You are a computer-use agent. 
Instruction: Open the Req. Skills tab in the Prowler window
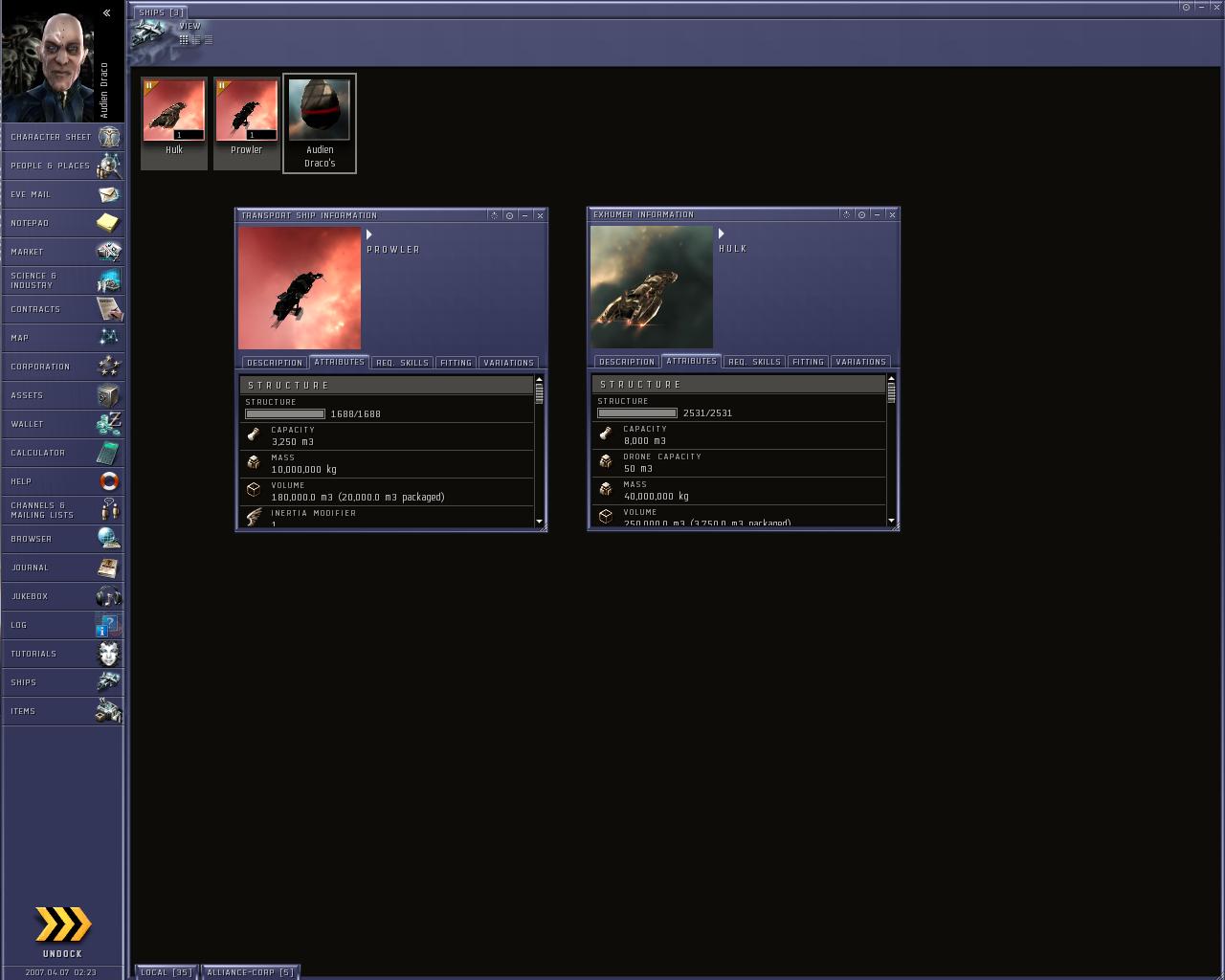402,363
